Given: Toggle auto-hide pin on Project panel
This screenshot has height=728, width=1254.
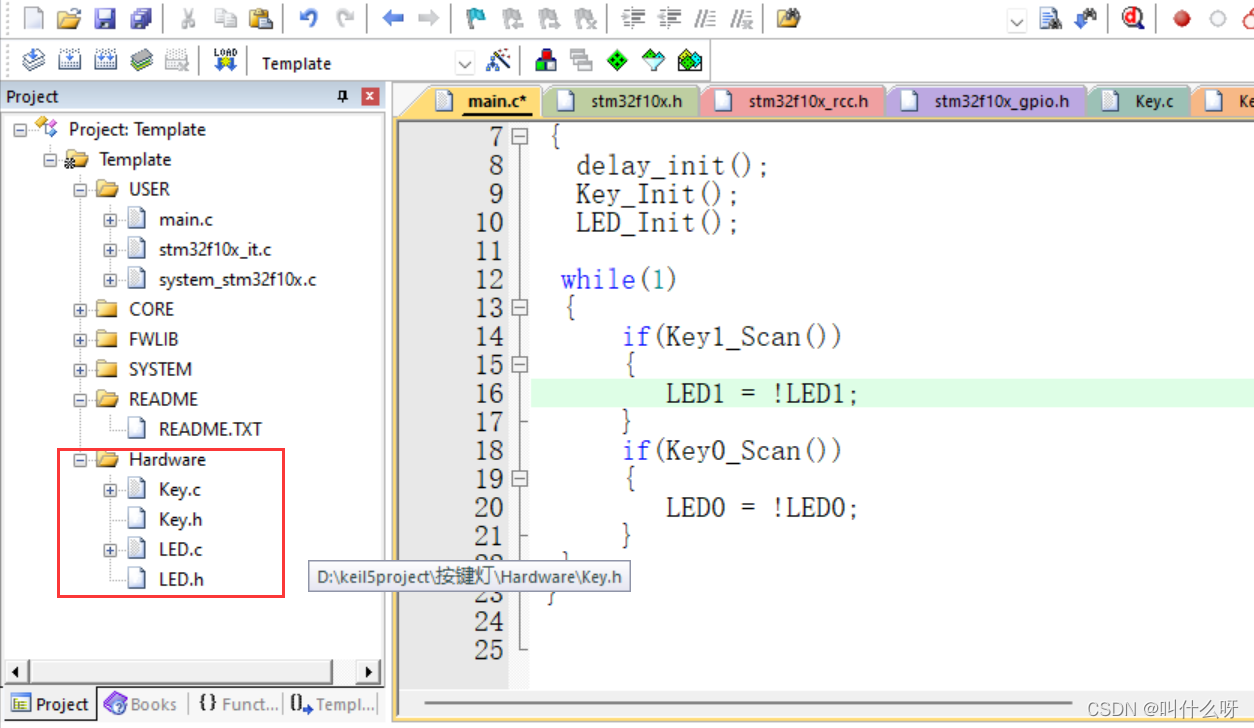Looking at the screenshot, I should point(343,96).
